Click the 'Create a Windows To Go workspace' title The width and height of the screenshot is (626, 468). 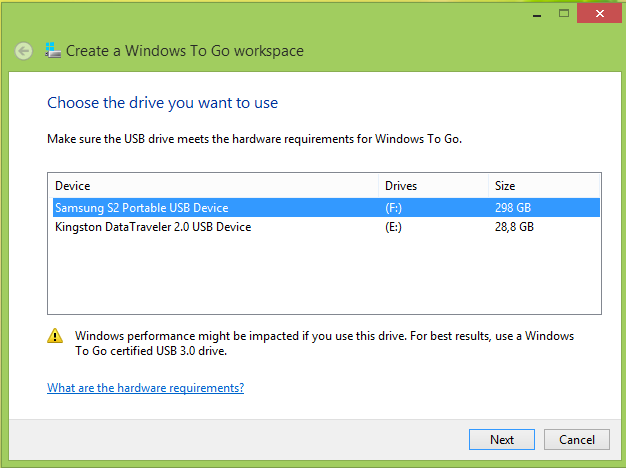click(x=185, y=51)
